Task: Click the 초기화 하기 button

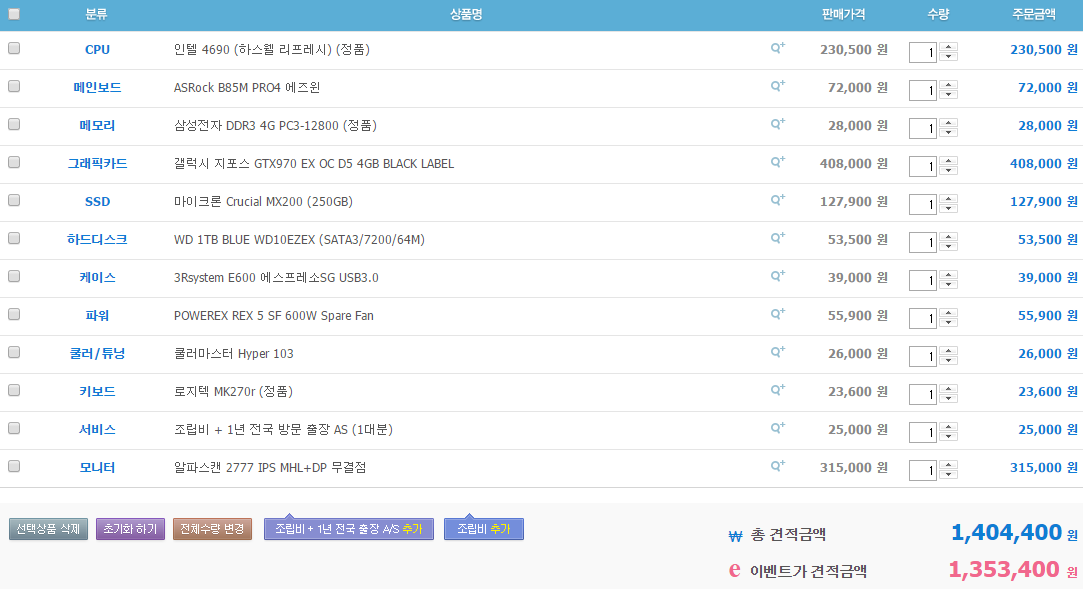Action: 131,529
